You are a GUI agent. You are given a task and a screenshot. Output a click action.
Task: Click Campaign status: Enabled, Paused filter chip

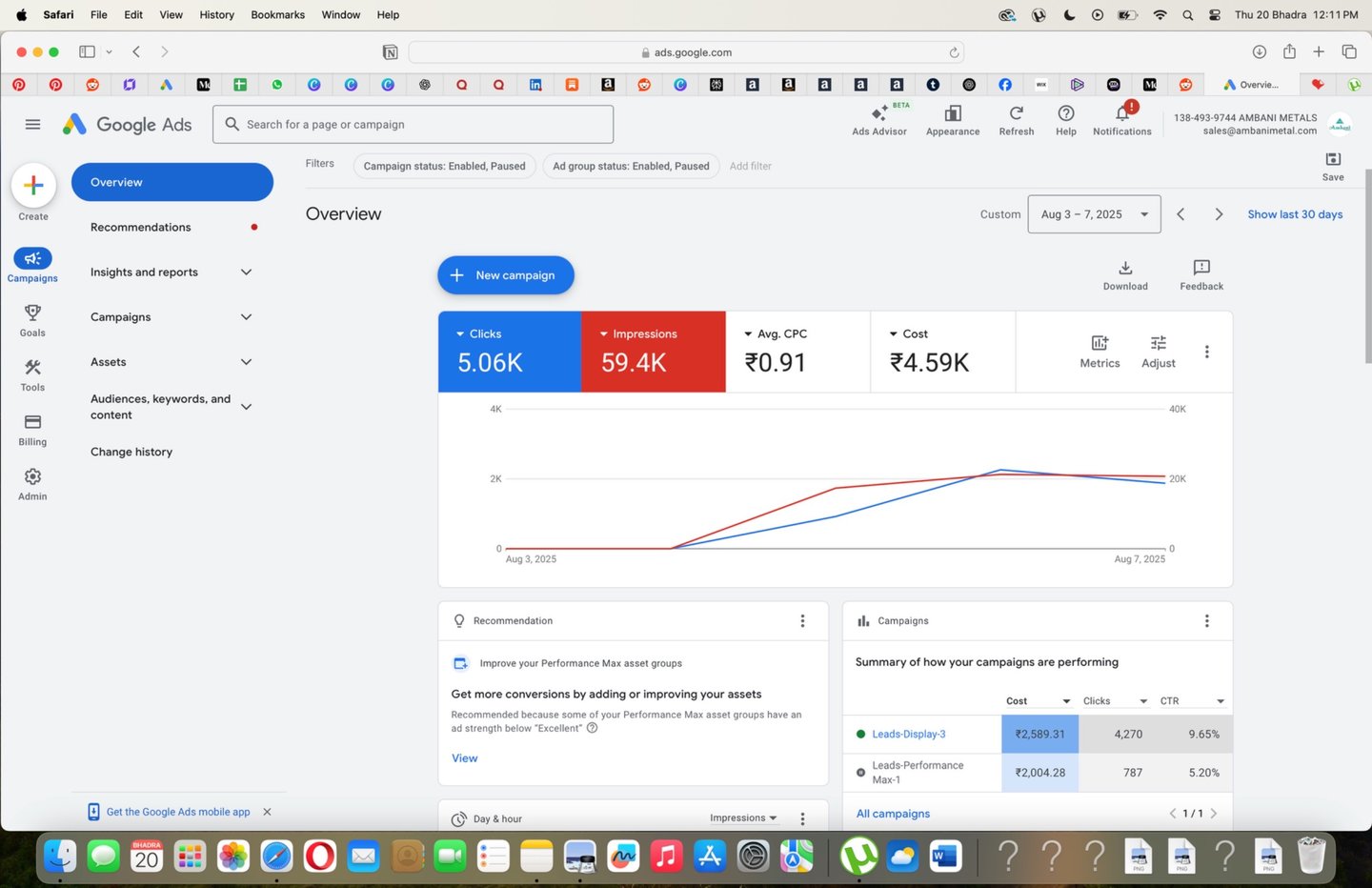[444, 166]
